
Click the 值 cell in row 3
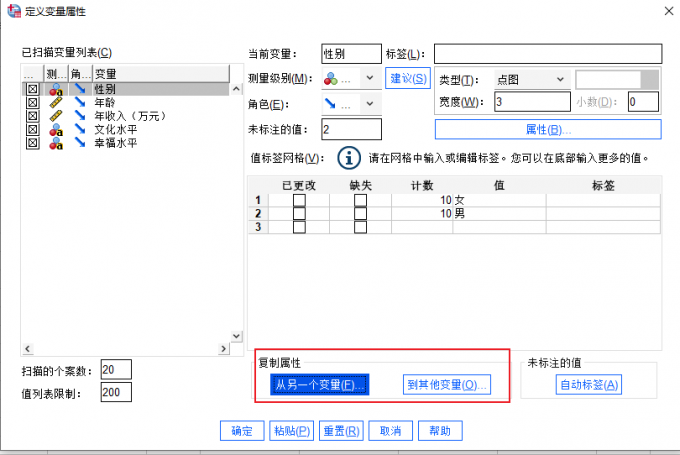[499, 227]
